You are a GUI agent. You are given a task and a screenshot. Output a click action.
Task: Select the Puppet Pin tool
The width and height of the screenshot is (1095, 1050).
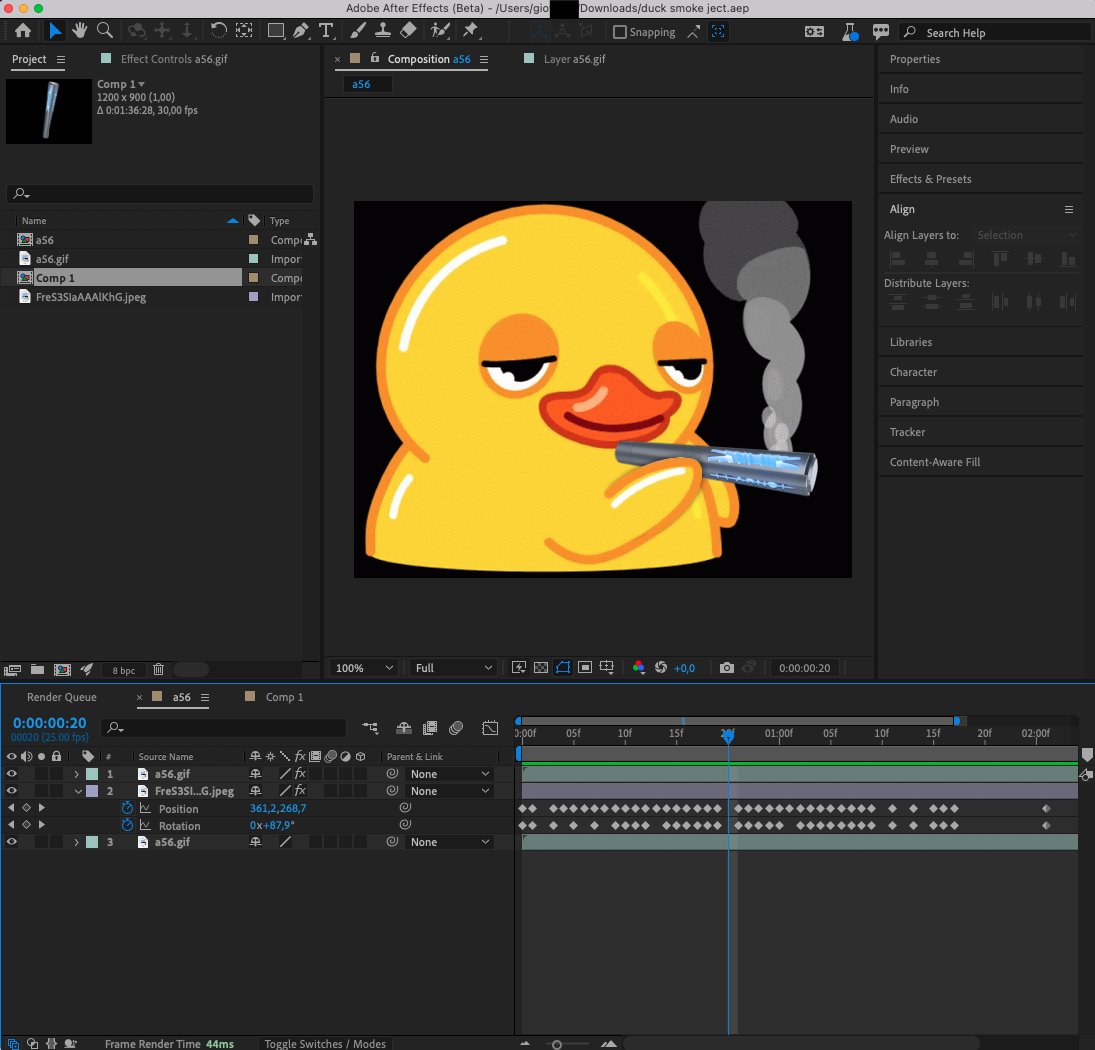coord(471,31)
